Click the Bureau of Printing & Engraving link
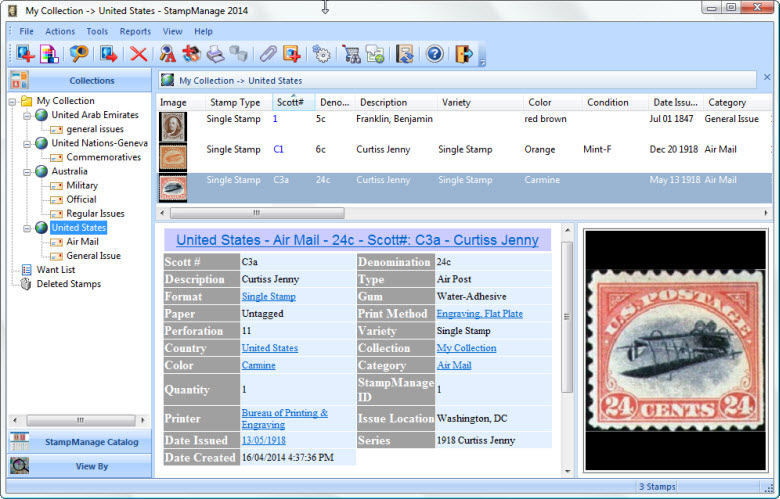 (285, 418)
